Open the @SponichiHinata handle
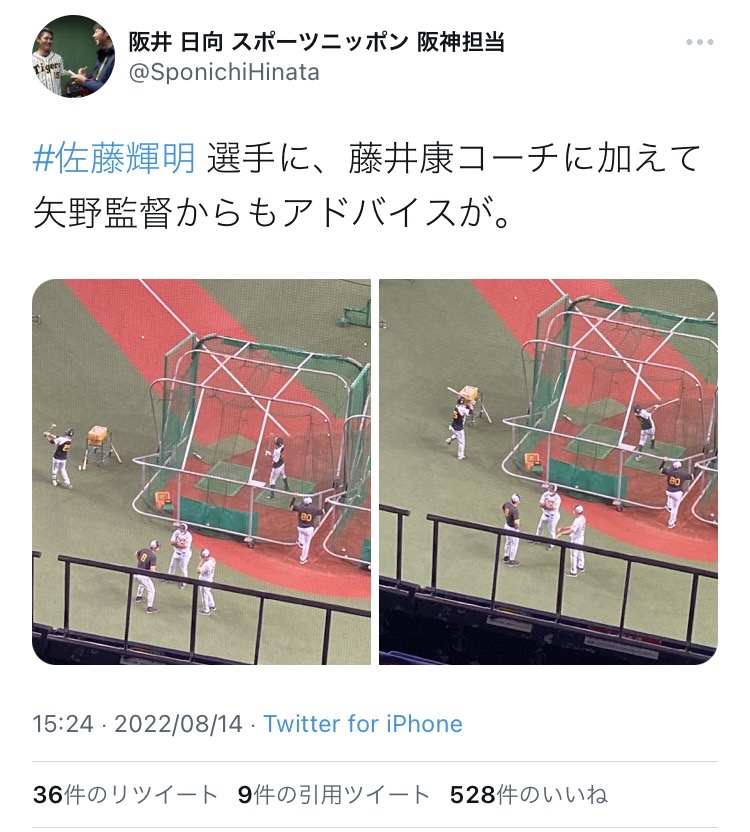 224,72
